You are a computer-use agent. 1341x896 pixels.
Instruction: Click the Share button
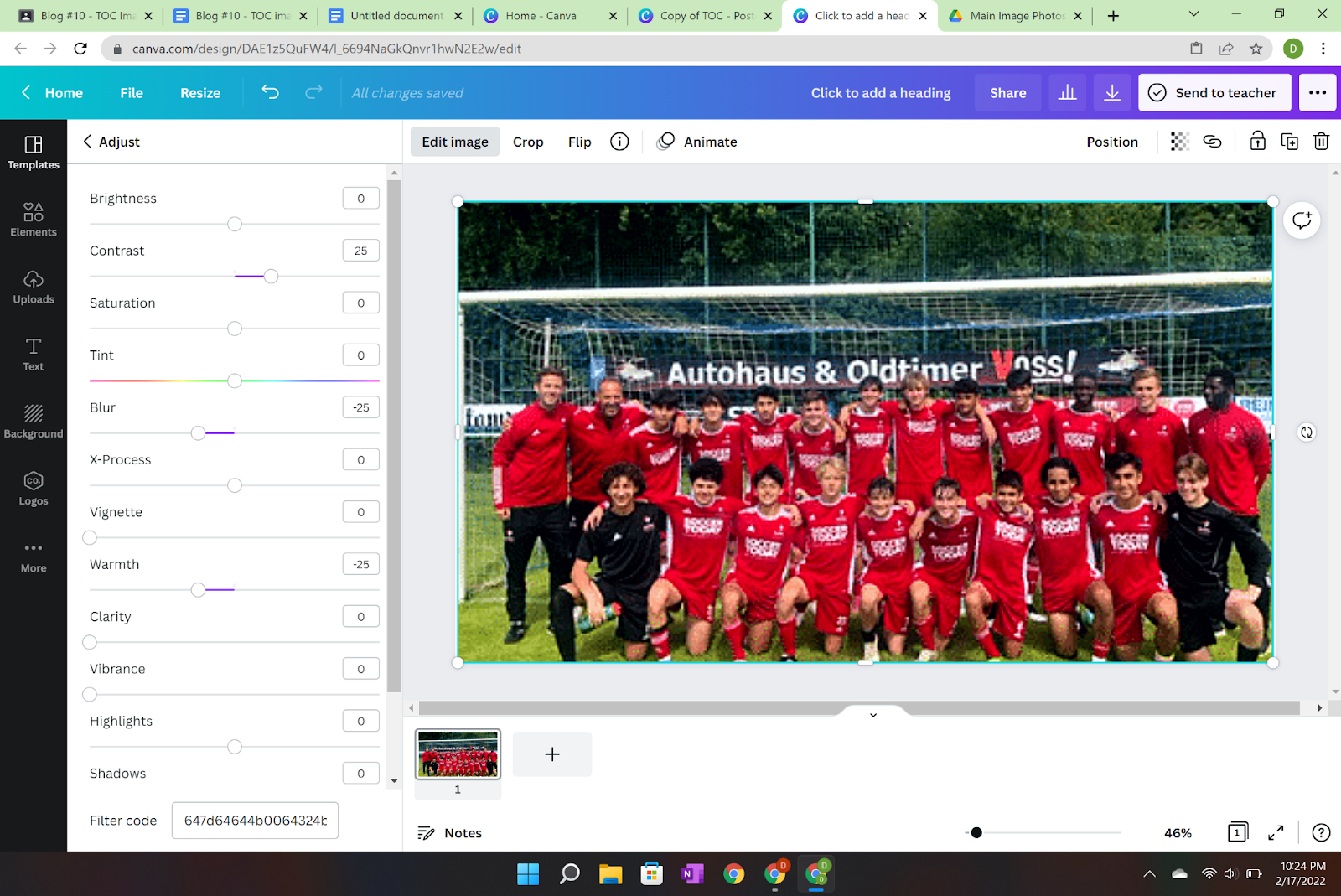click(1007, 92)
